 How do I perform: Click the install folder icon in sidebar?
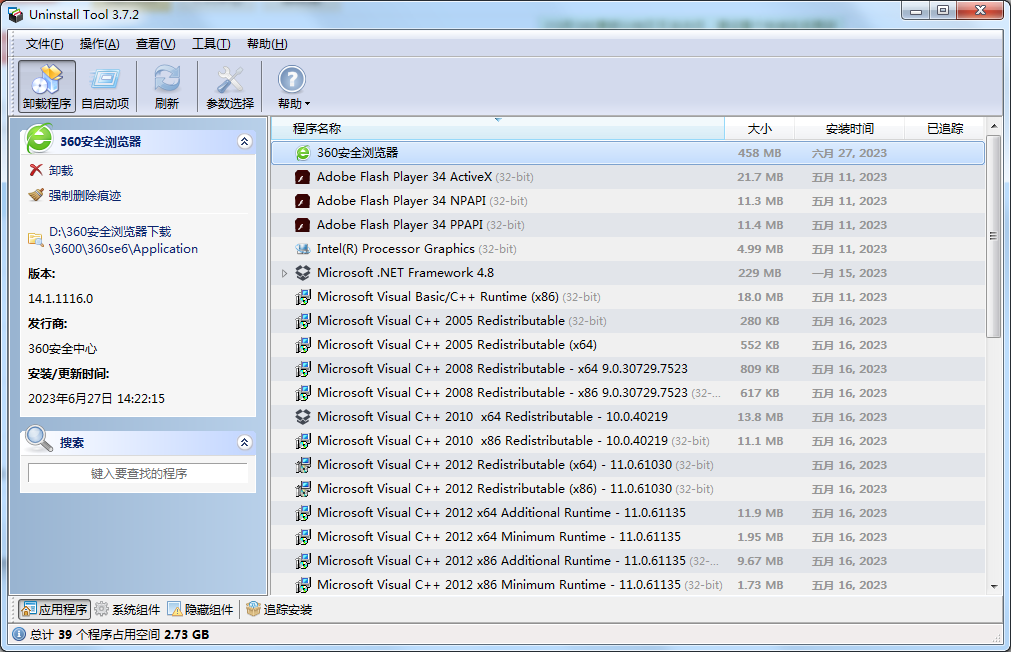click(35, 239)
